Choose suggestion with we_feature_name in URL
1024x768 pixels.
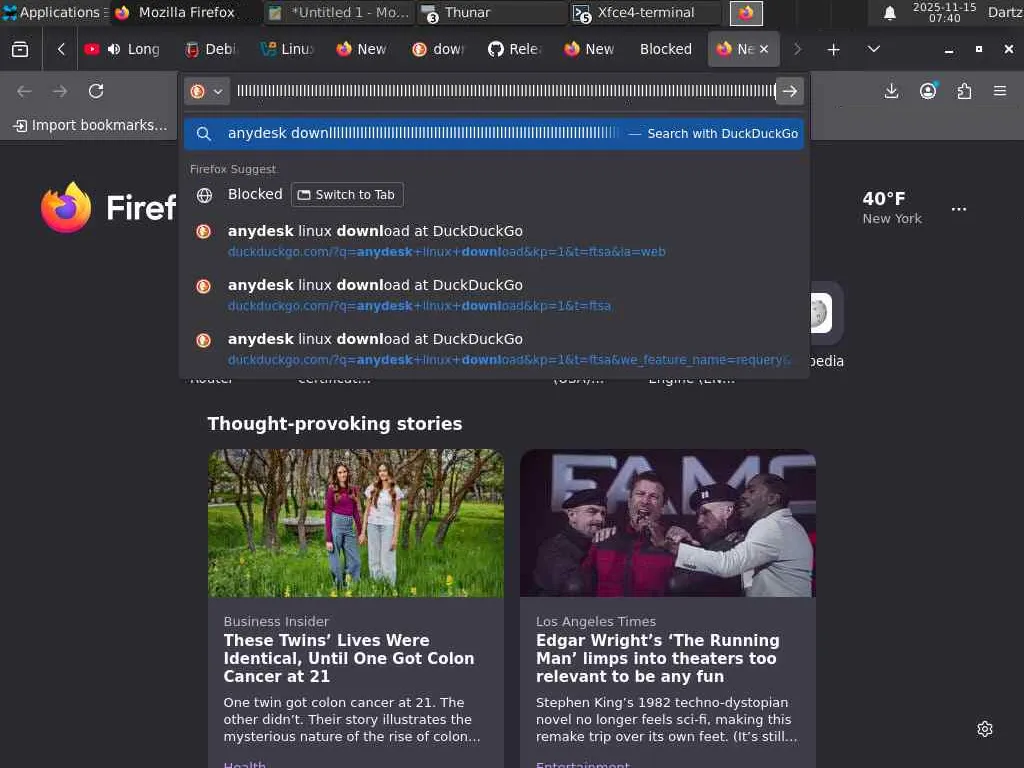point(494,349)
